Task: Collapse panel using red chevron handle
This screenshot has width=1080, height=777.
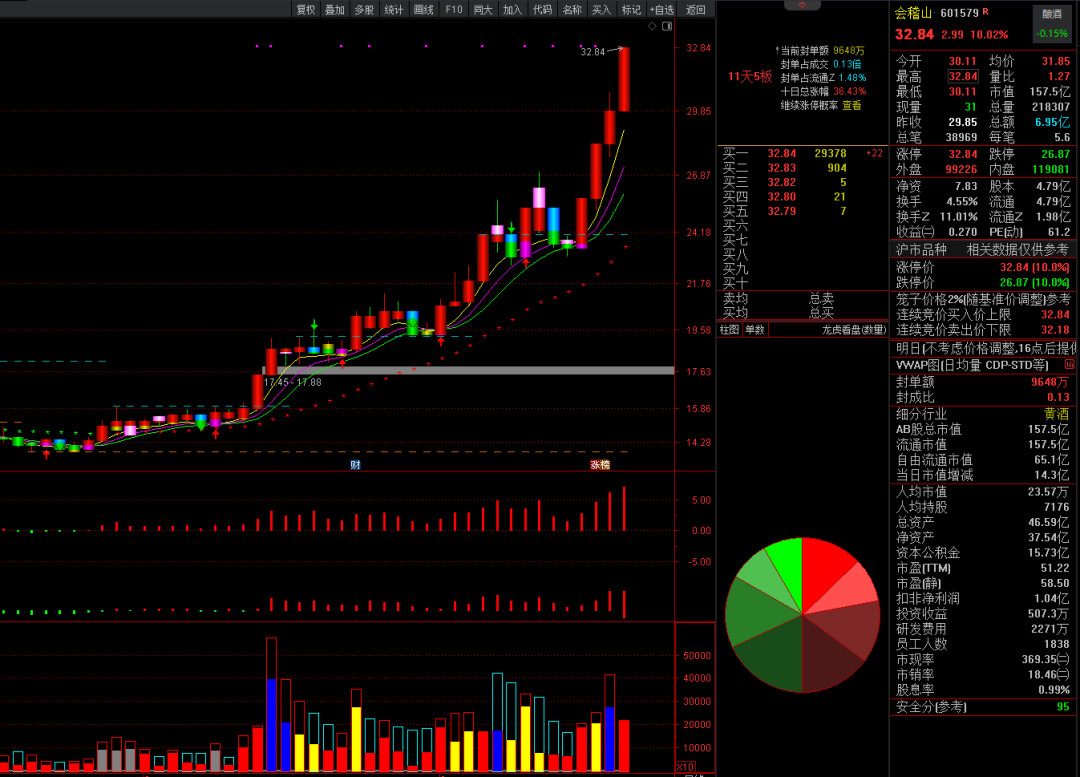Action: click(x=802, y=5)
